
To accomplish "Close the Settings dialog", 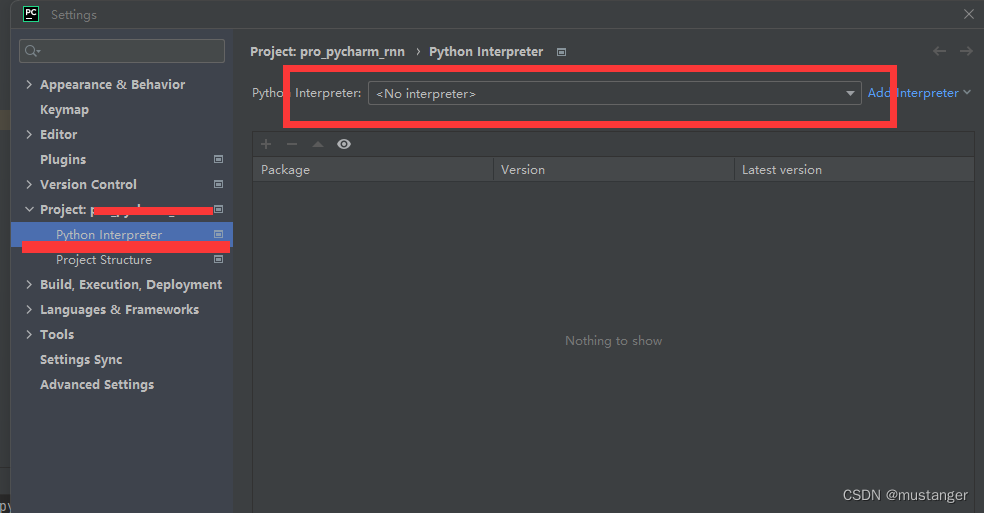I will [969, 14].
